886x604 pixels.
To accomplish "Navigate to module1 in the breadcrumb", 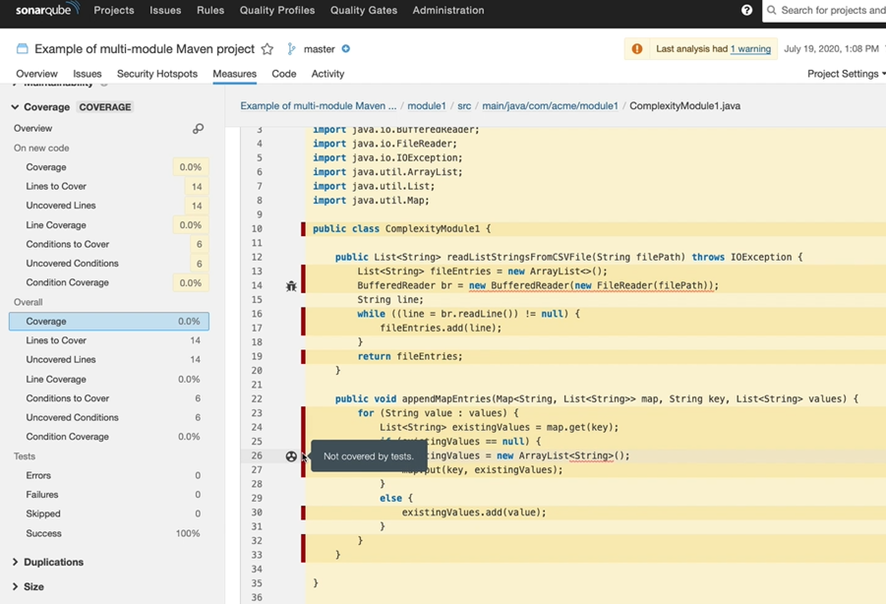I will 426,106.
